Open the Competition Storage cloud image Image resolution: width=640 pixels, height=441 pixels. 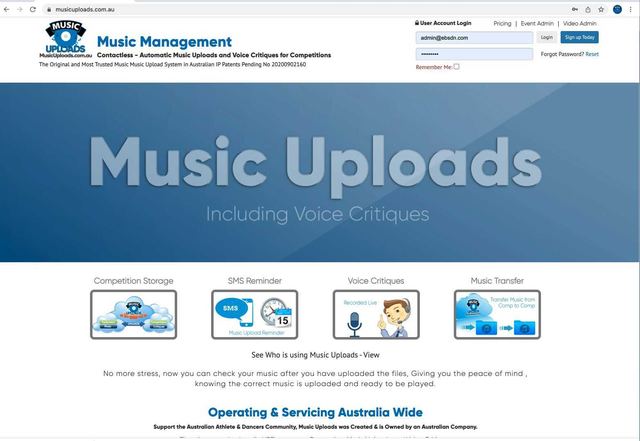(x=133, y=314)
